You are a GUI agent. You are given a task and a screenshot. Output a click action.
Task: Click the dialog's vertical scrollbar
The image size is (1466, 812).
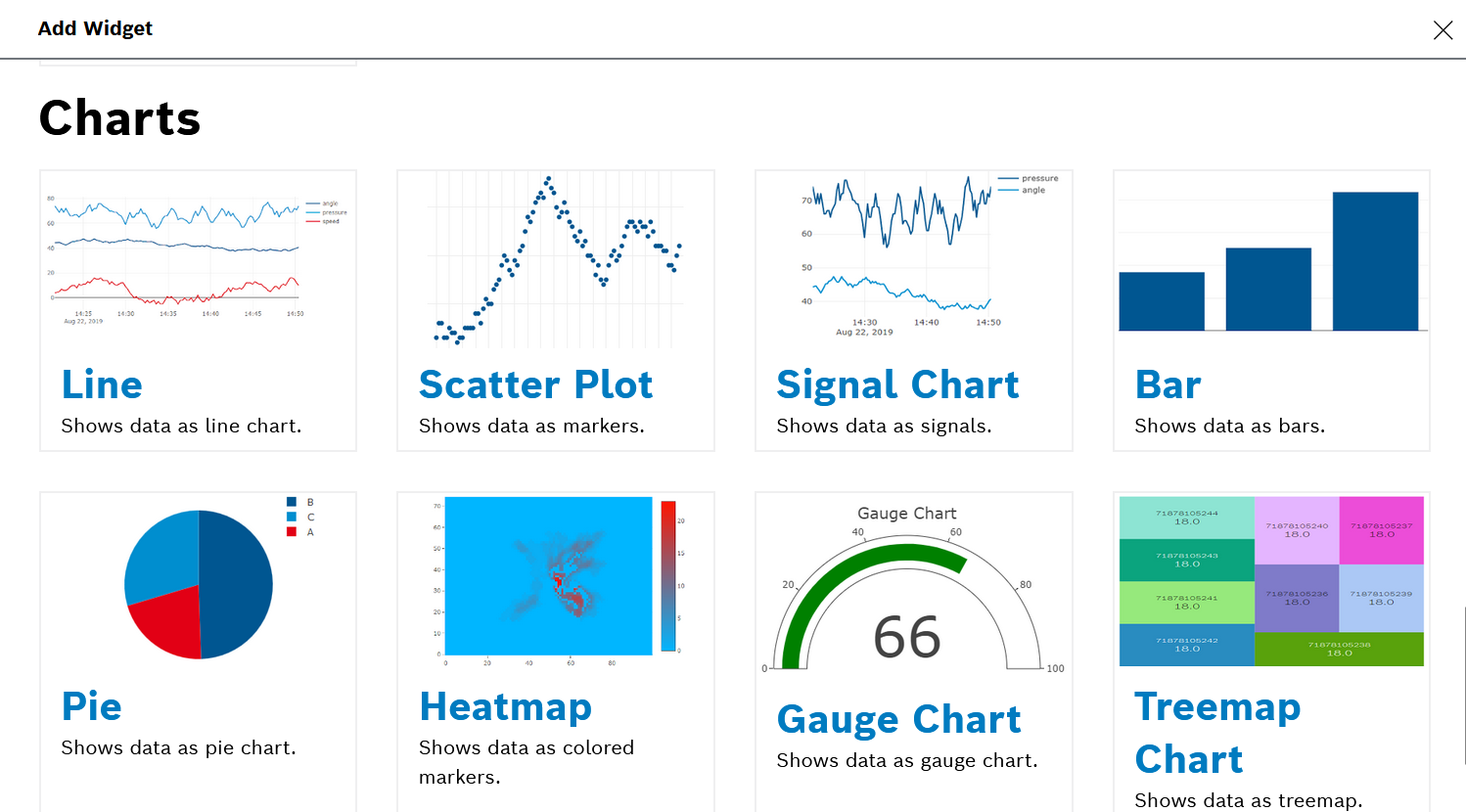[1463, 685]
